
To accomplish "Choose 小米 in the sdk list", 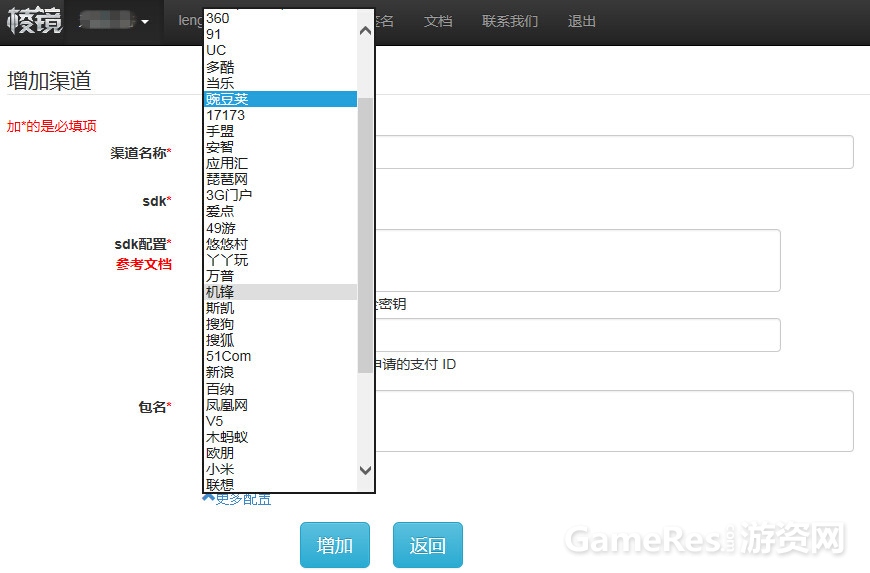I will [x=281, y=469].
